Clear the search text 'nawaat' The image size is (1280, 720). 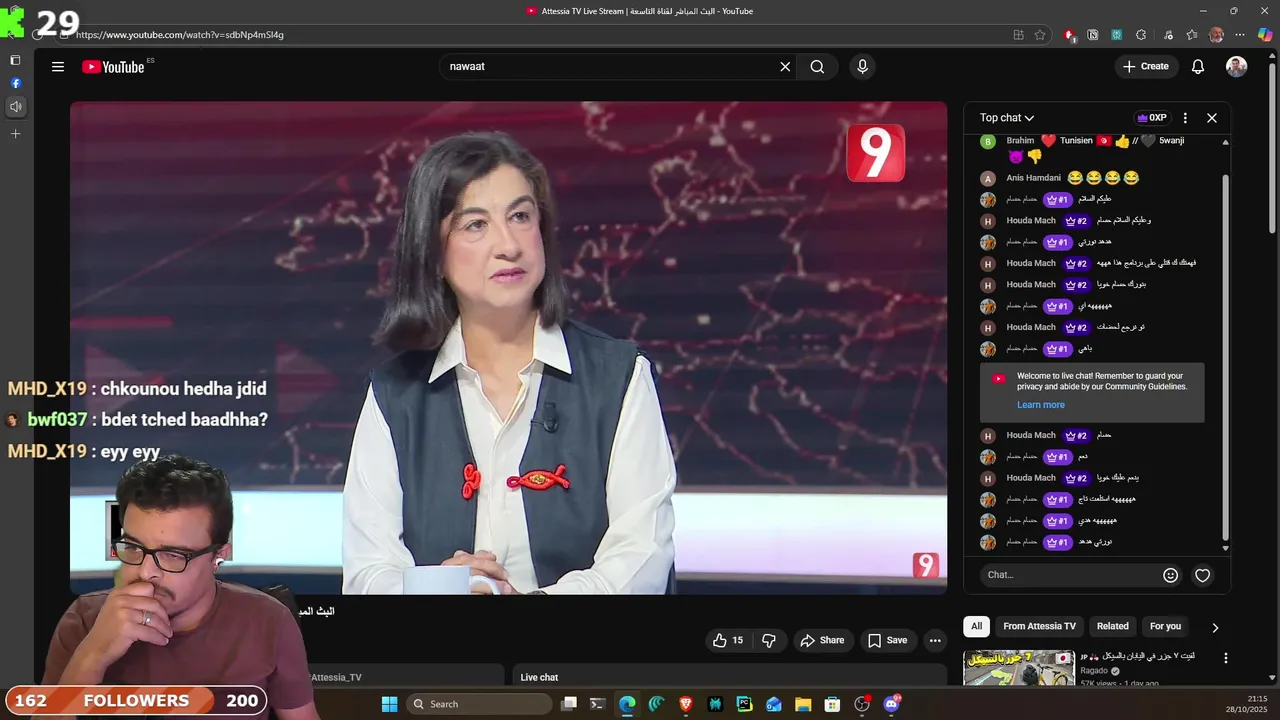coord(785,67)
